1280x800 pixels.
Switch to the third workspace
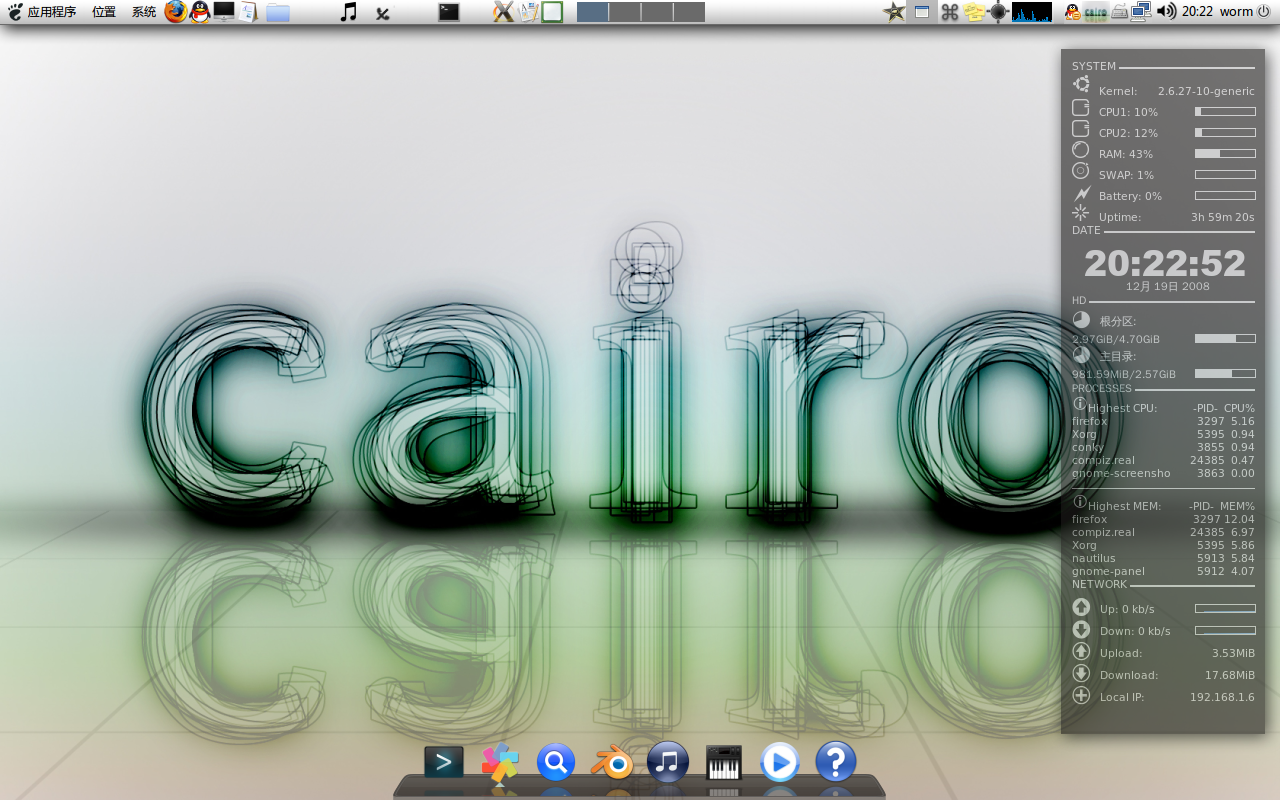[x=657, y=12]
